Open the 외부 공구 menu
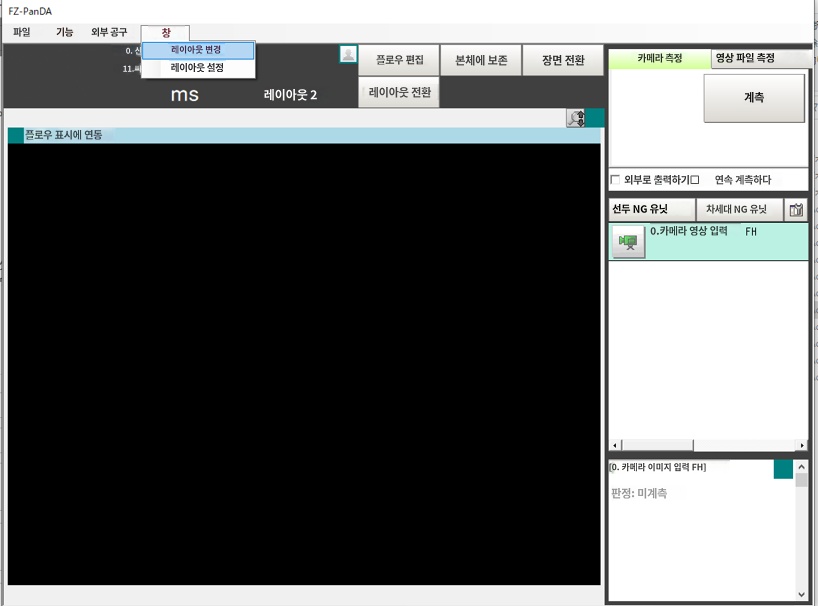The height and width of the screenshot is (606, 818). (109, 32)
